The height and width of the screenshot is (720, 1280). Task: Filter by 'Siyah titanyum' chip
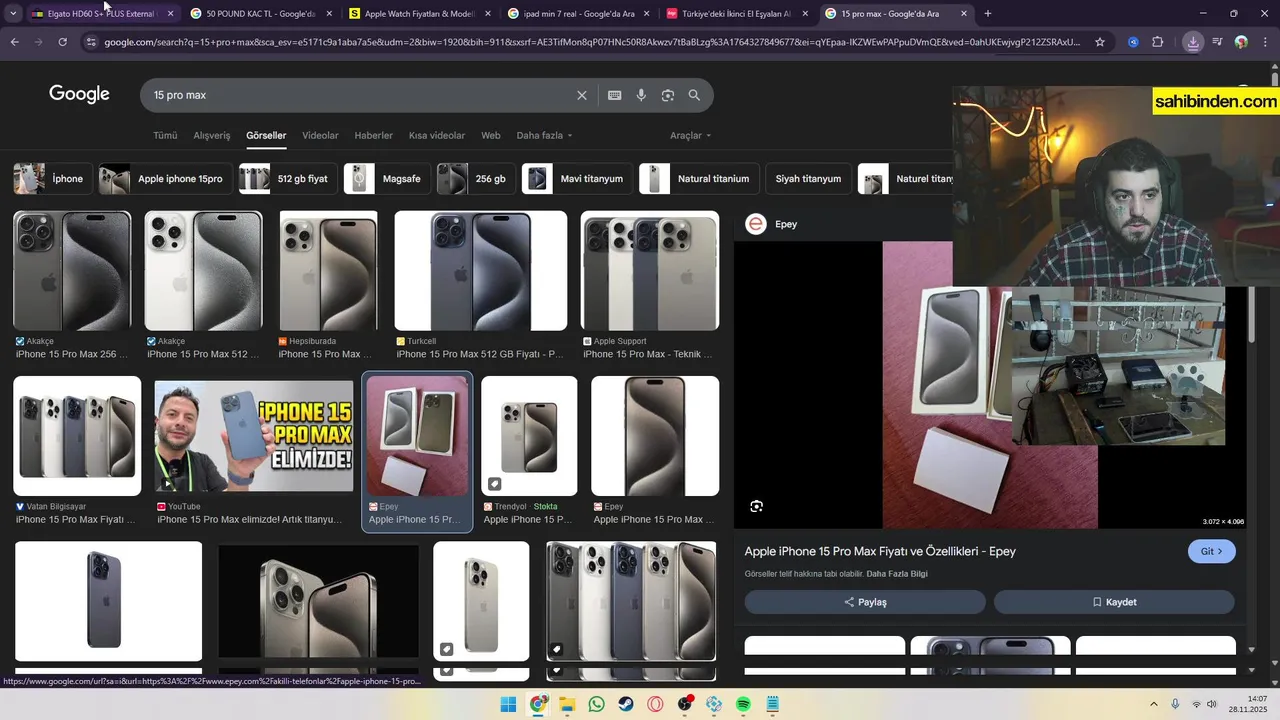point(808,179)
